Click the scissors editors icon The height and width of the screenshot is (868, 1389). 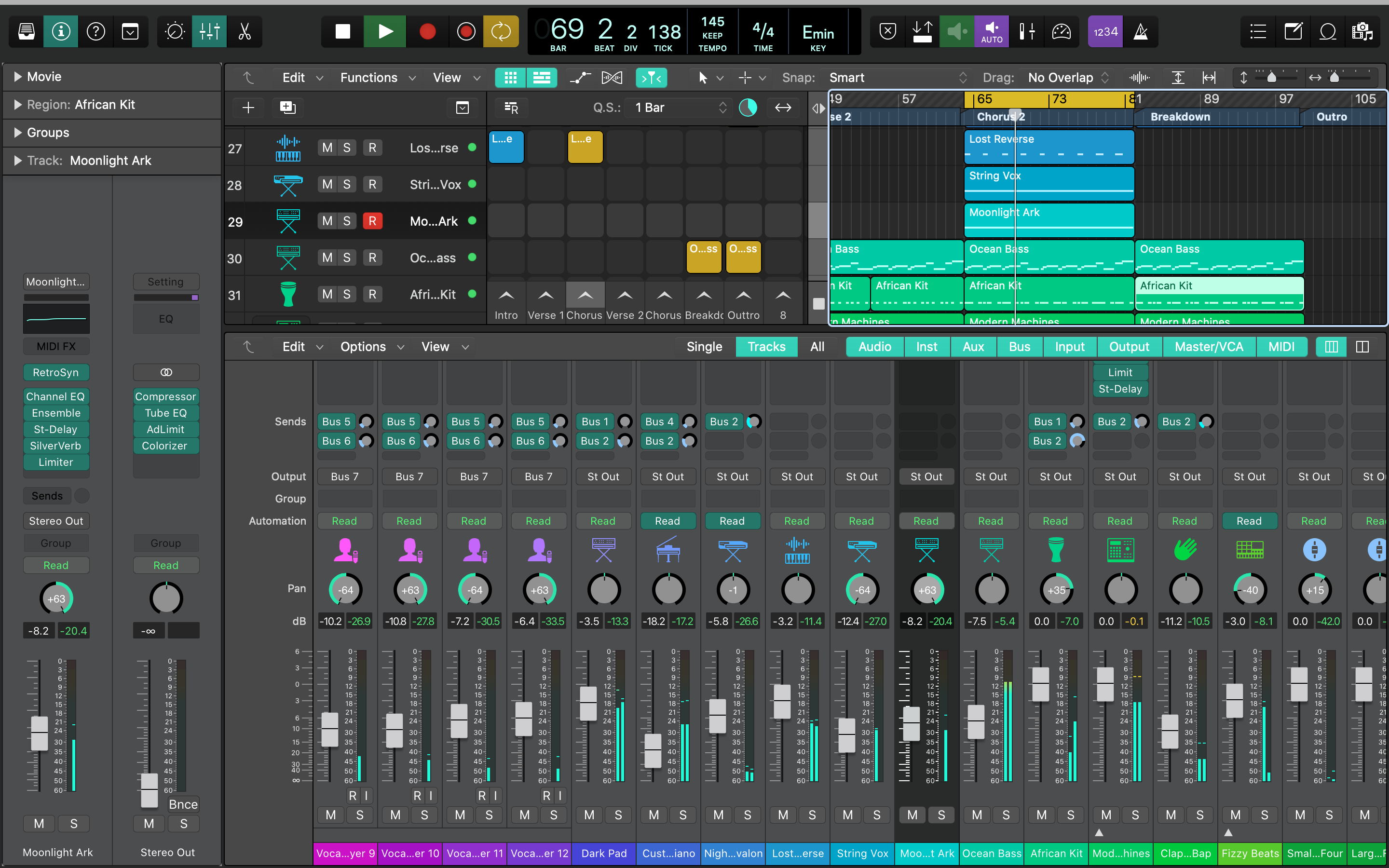(x=245, y=31)
